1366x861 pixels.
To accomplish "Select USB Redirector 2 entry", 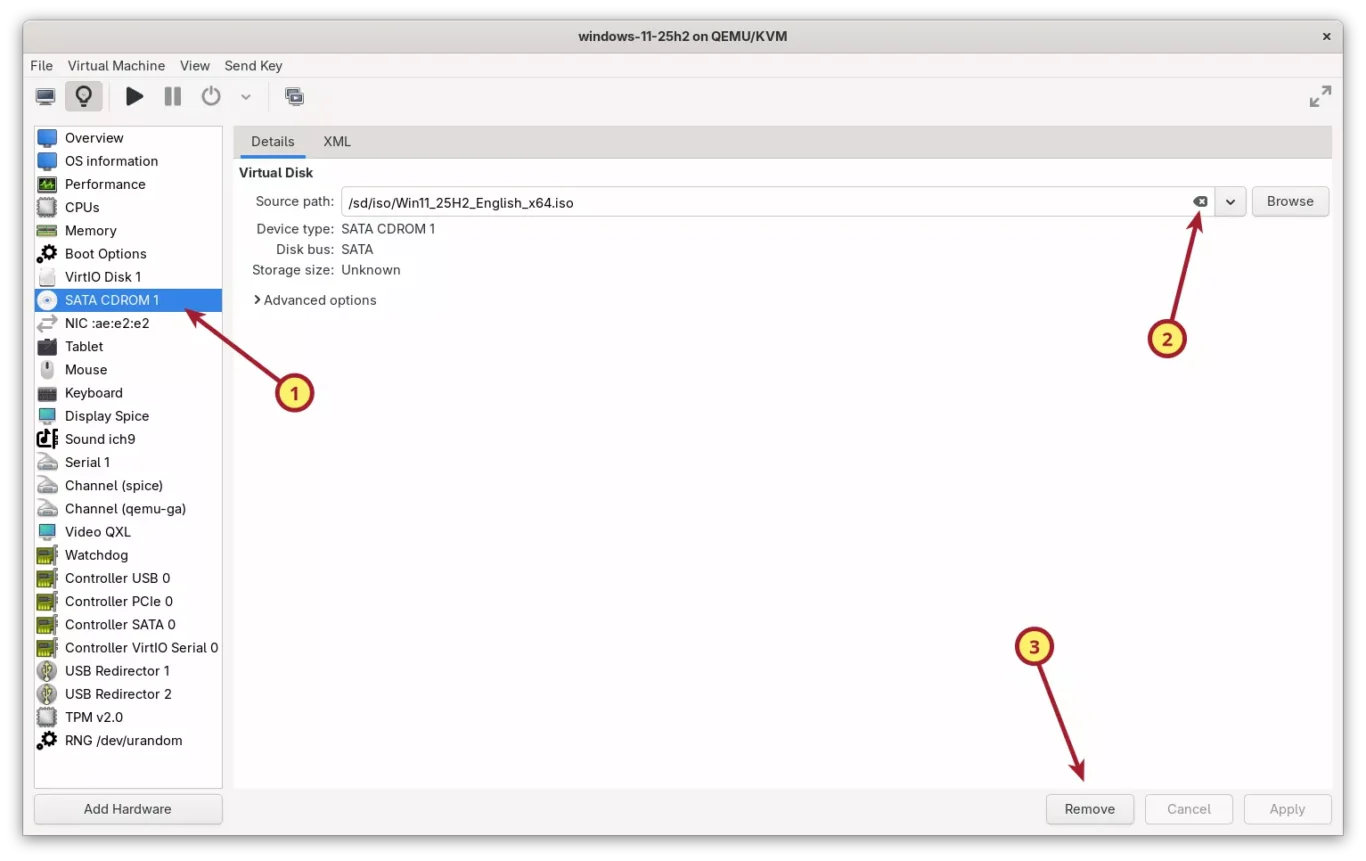I will [128, 694].
